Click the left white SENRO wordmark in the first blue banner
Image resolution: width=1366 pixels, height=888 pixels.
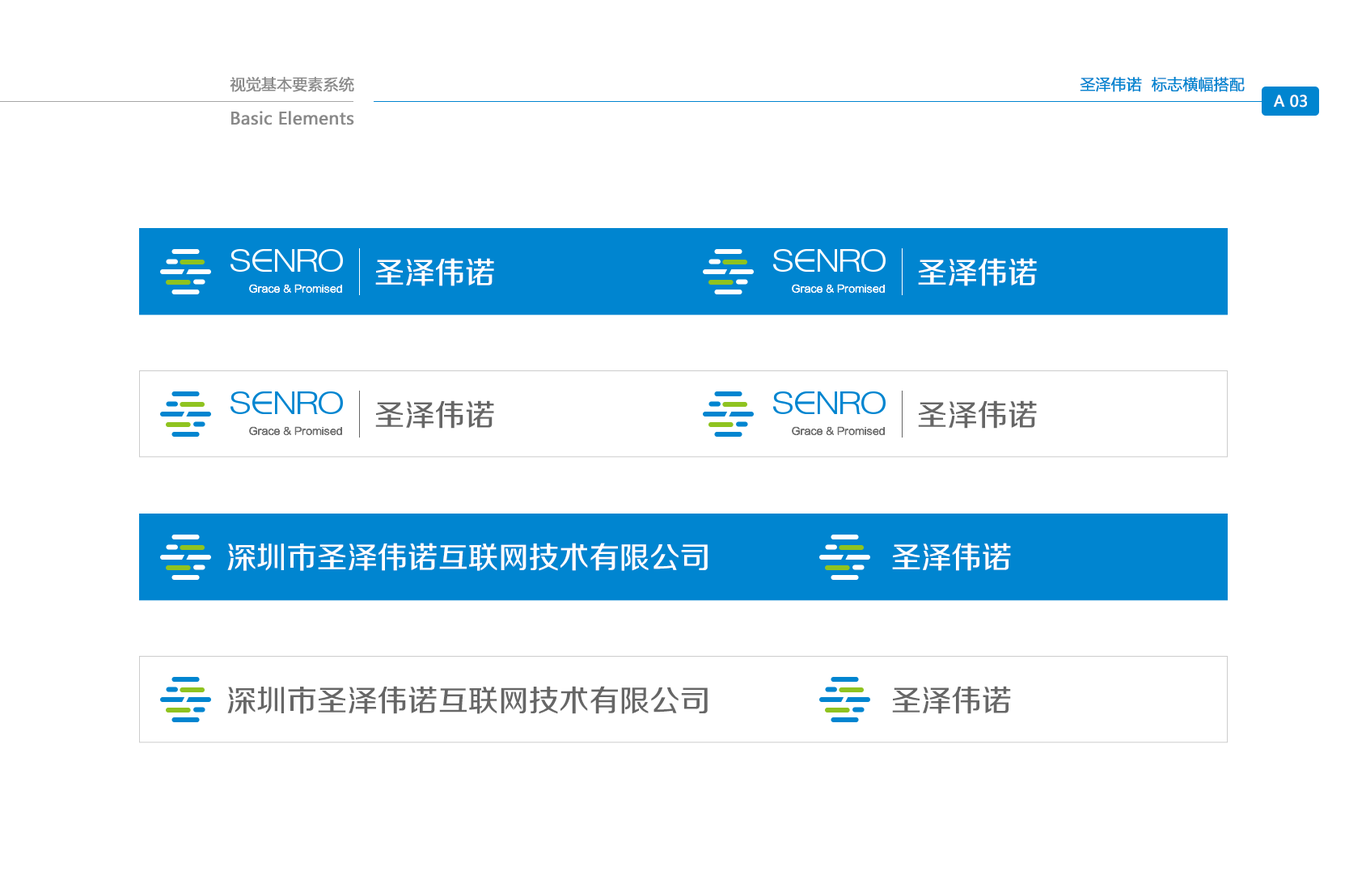point(287,261)
